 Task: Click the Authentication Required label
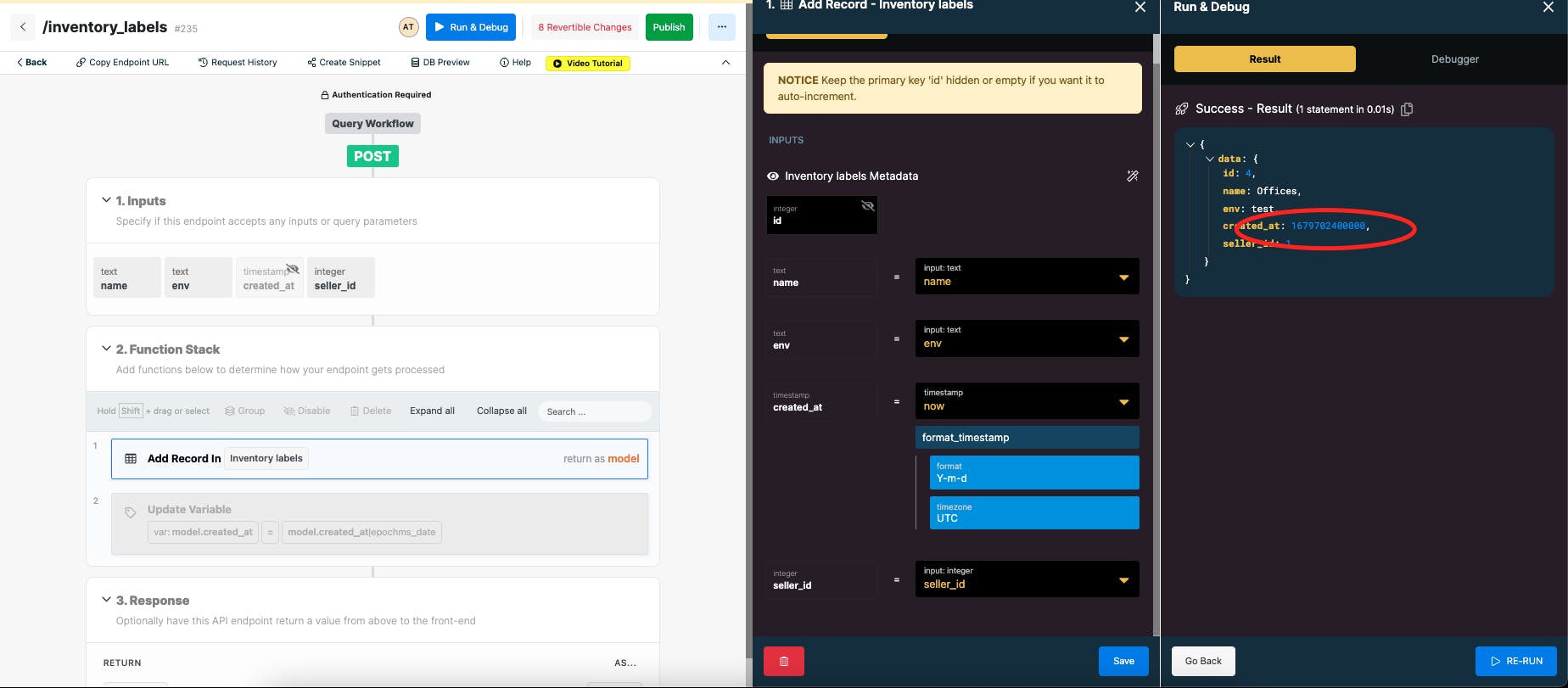click(x=376, y=95)
